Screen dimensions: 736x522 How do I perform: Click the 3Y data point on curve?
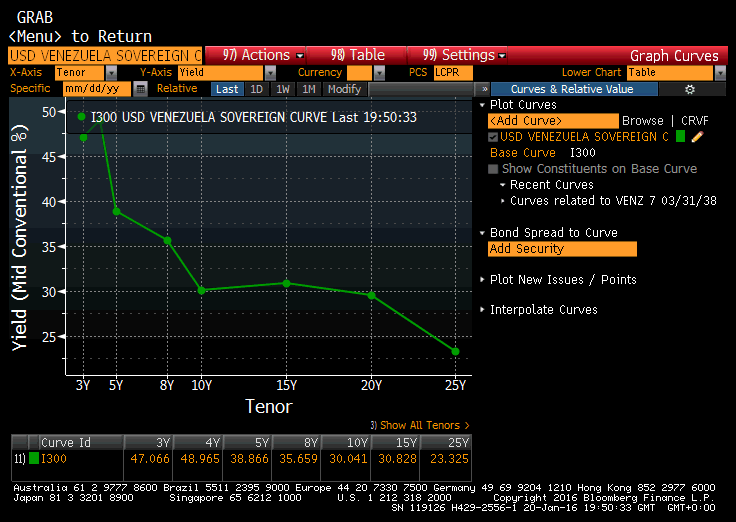[83, 138]
